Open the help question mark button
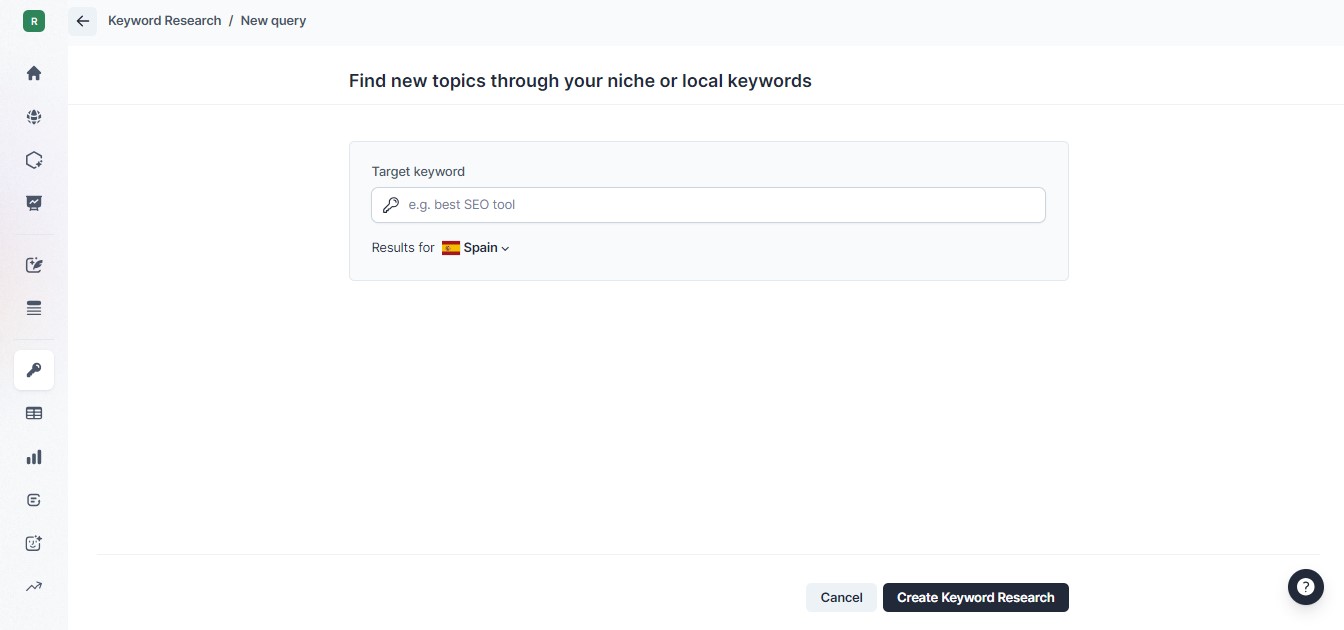The height and width of the screenshot is (630, 1344). 1305,587
